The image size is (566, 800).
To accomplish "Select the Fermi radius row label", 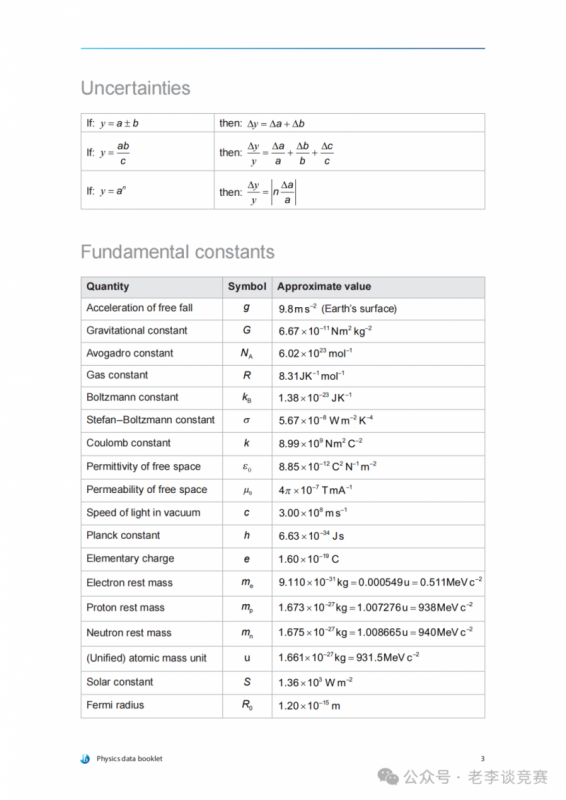I will 115,705.
